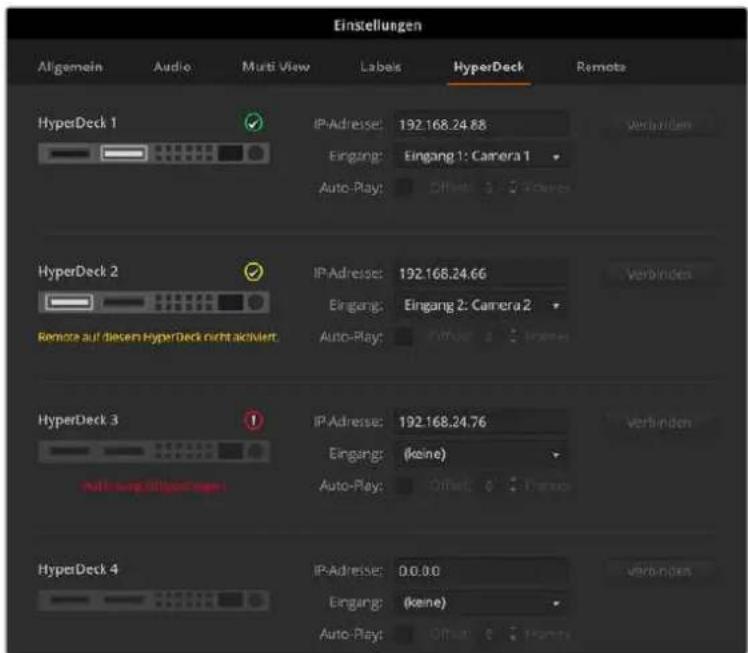Click Verbinden button for HyperDeck 3
Image resolution: width=748 pixels, height=653 pixels.
659,423
